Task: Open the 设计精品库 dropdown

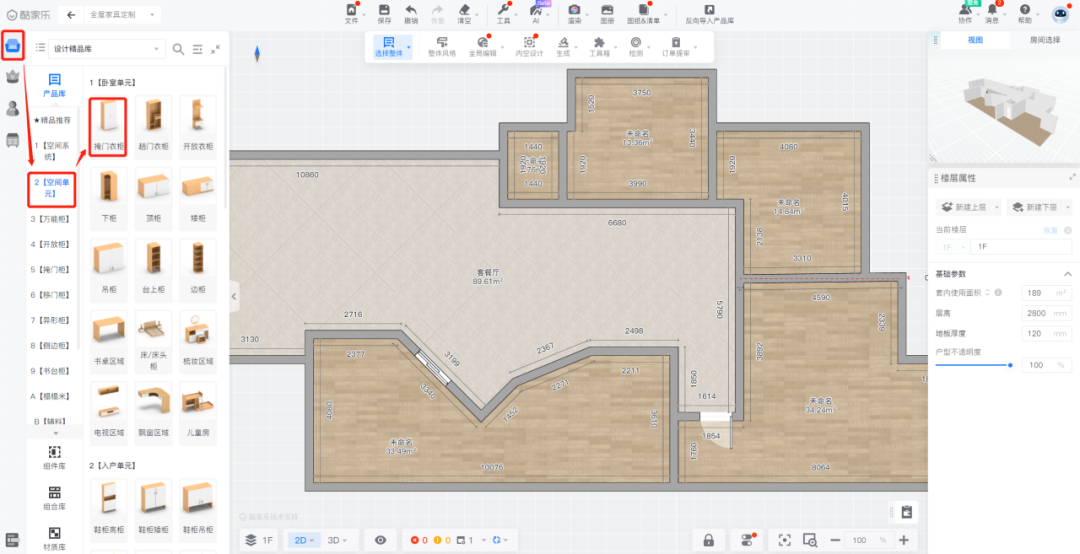Action: click(108, 49)
